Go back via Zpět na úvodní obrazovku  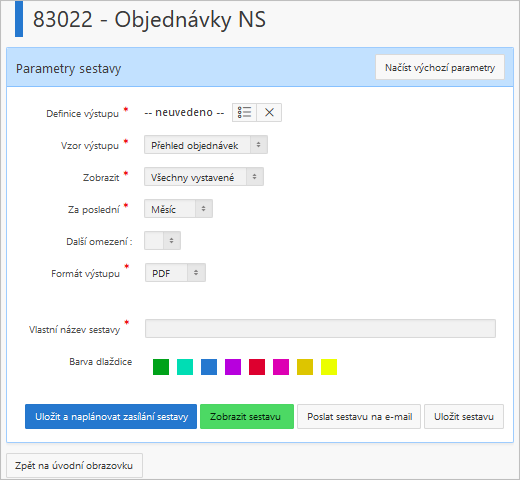pyautogui.click(x=74, y=465)
